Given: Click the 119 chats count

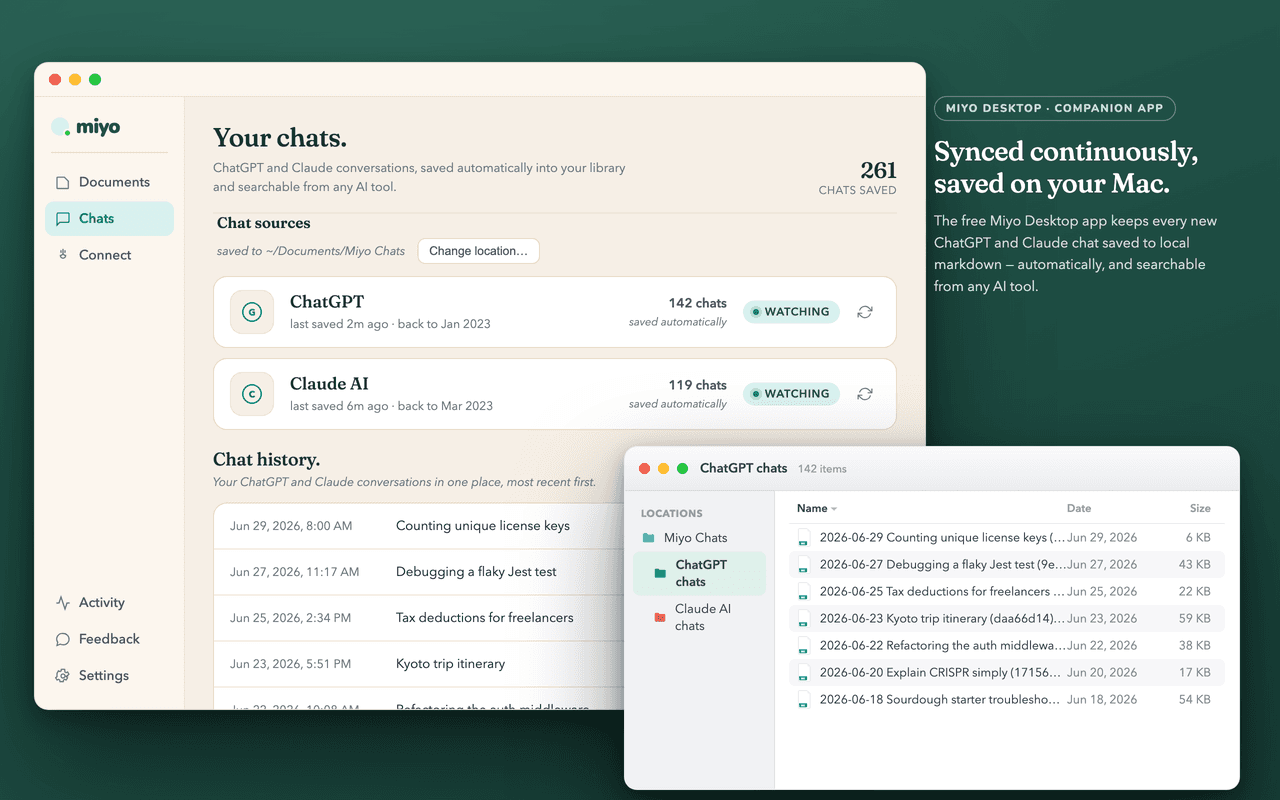Looking at the screenshot, I should coord(697,385).
